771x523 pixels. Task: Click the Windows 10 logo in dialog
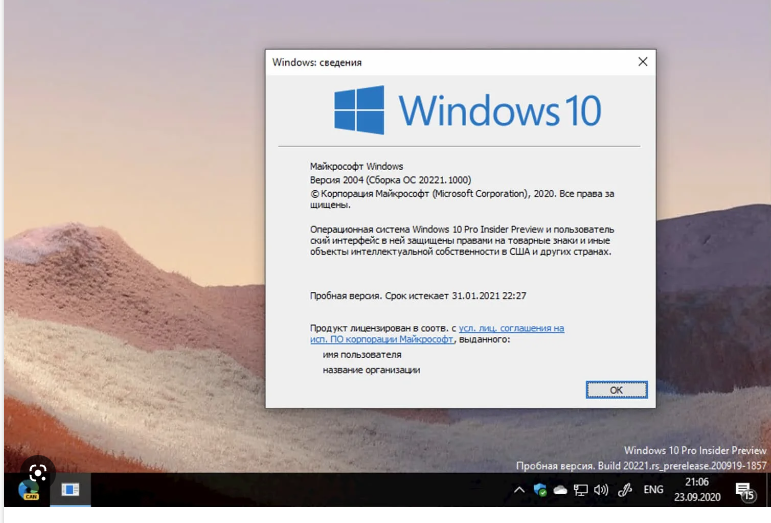[x=466, y=109]
